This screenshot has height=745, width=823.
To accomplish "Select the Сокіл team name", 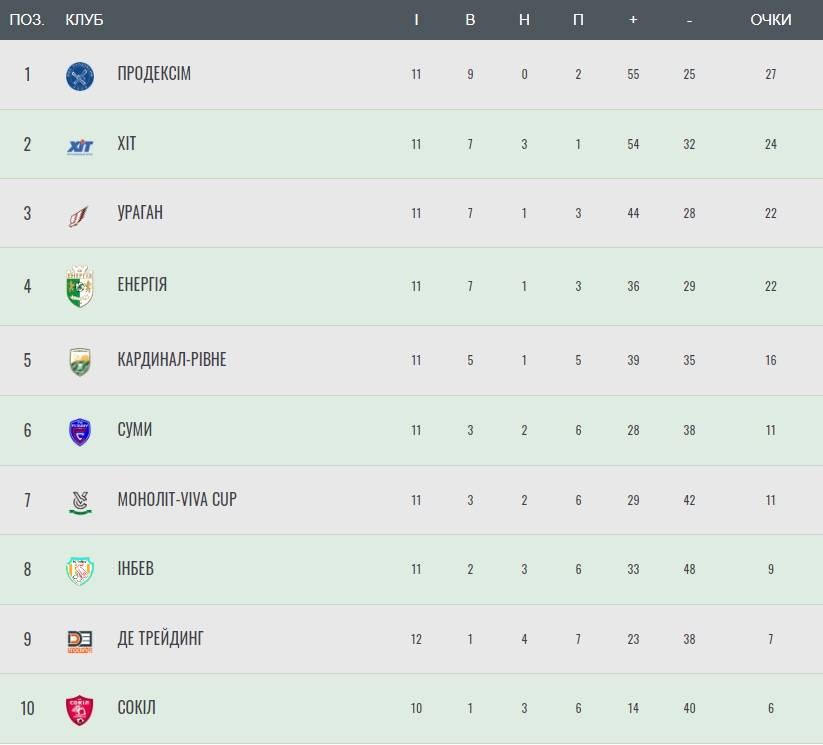I will click(x=137, y=707).
